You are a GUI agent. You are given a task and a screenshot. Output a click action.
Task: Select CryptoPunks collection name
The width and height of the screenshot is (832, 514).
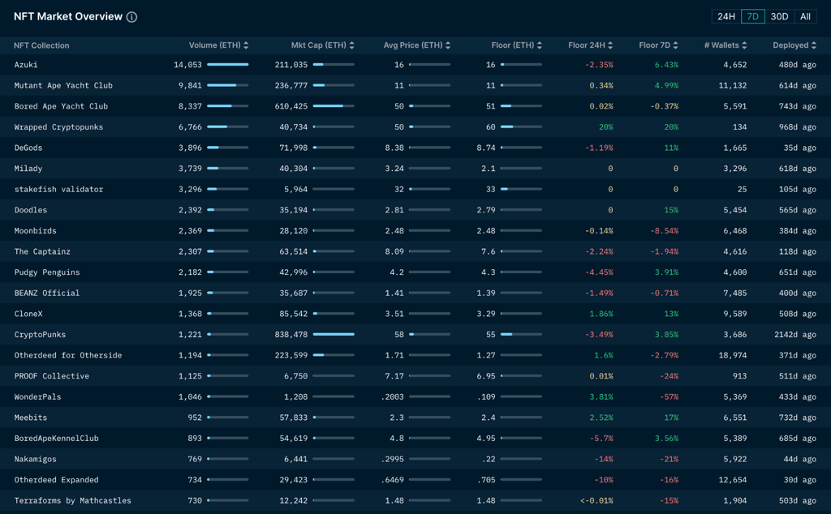click(x=40, y=334)
